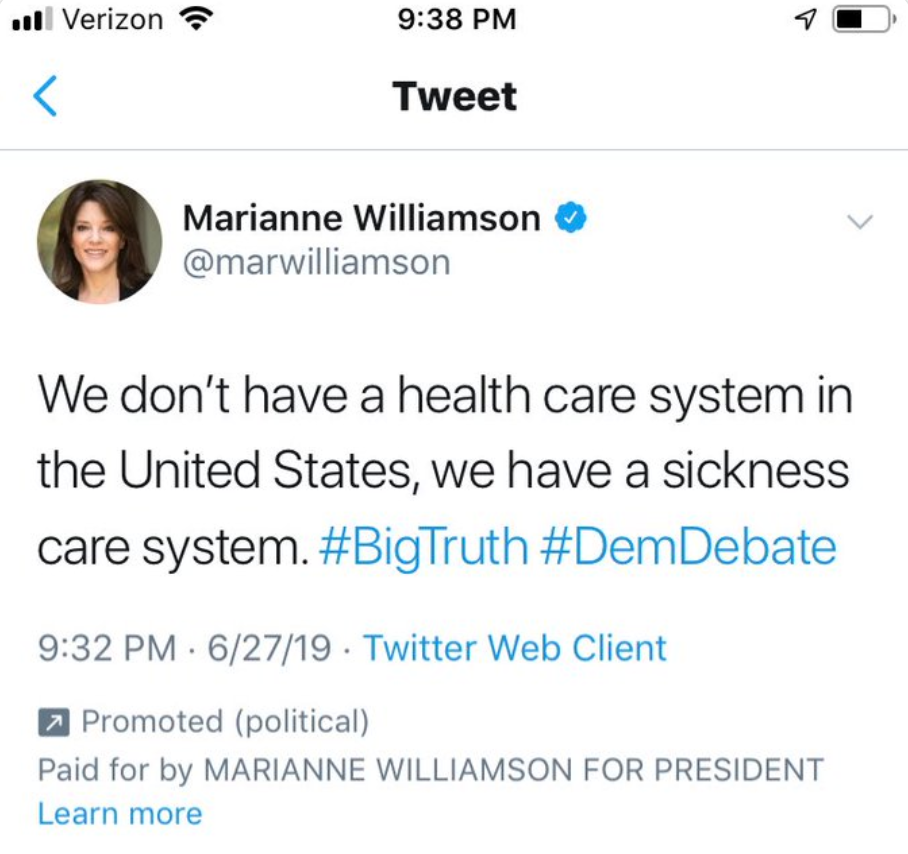Tap the Marianne Williamson display name
Viewport: 908px width, 854px height.
(361, 217)
